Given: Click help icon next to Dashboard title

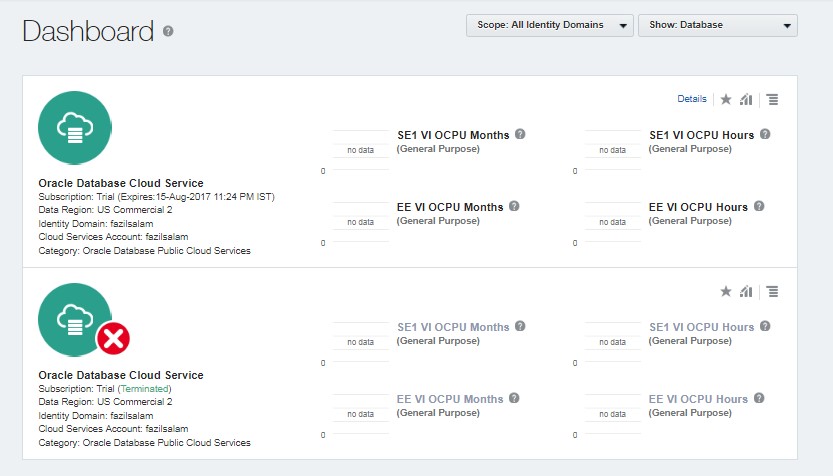Looking at the screenshot, I should click(168, 32).
